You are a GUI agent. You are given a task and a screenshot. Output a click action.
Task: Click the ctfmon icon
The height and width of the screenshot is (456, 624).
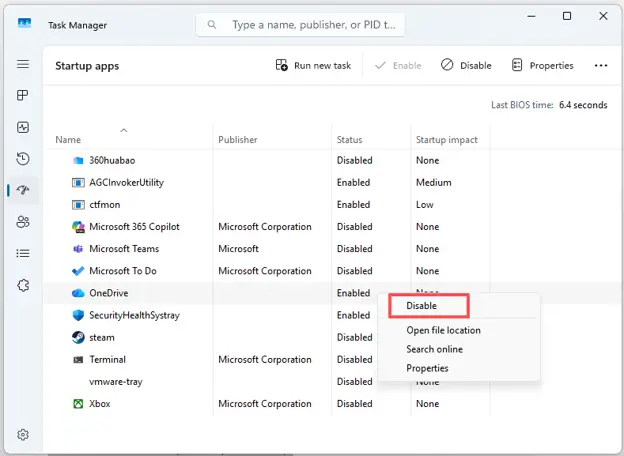(78, 205)
